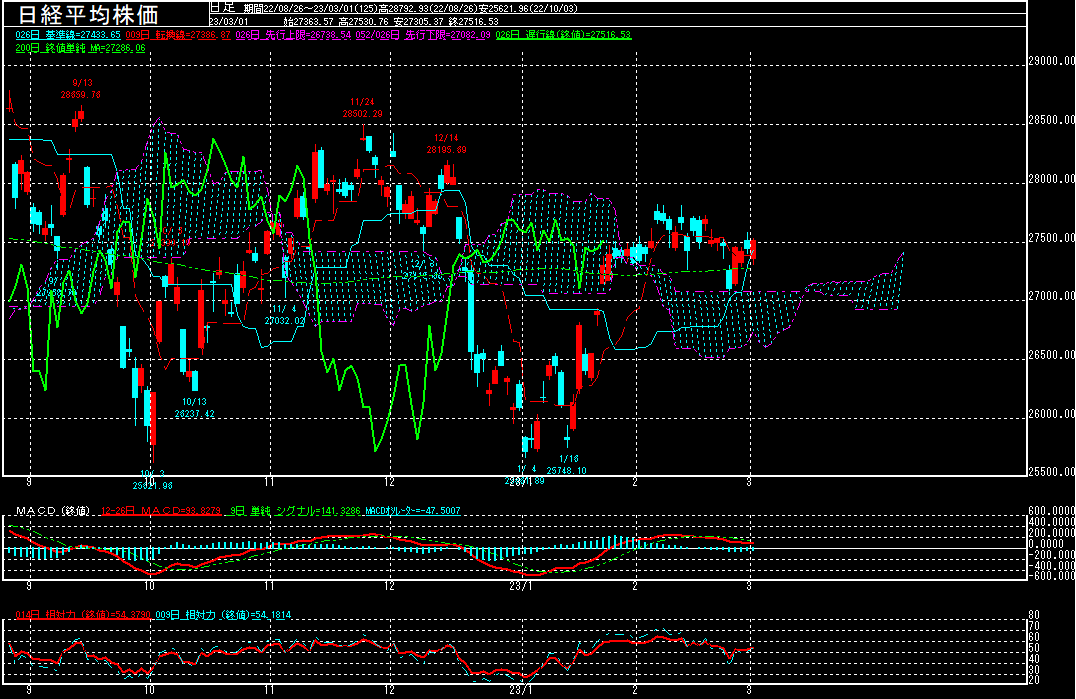Select the 026日 先行上限=26738.54 legend label

coord(293,35)
